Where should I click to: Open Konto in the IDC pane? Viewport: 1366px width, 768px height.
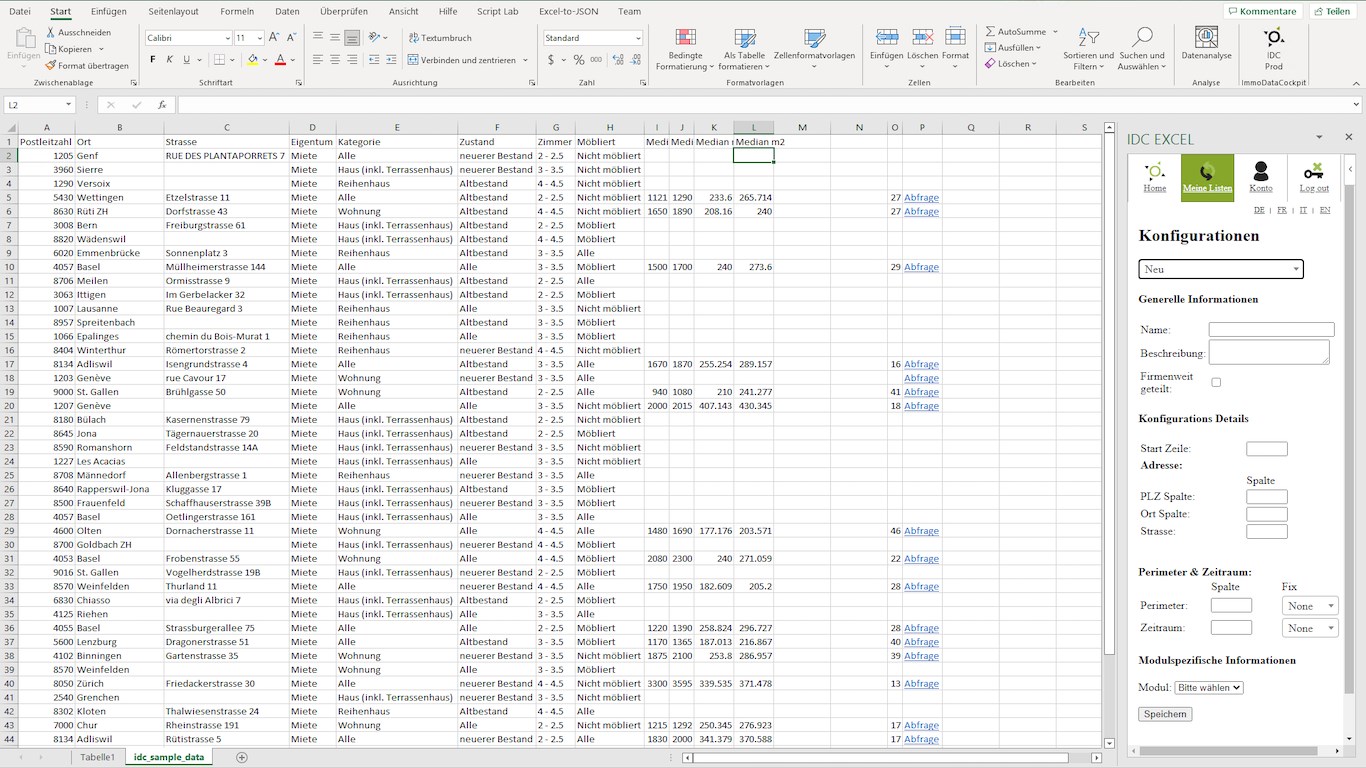tap(1261, 178)
